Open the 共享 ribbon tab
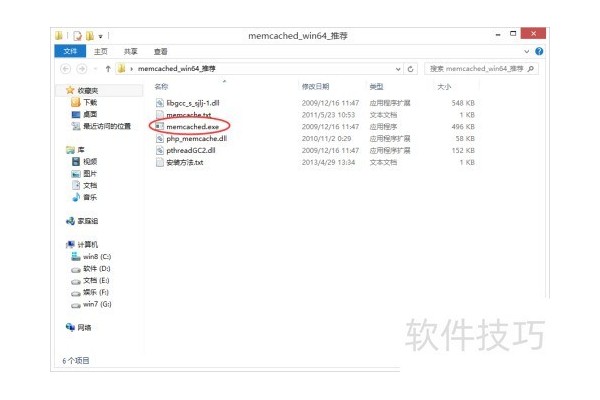 click(130, 51)
